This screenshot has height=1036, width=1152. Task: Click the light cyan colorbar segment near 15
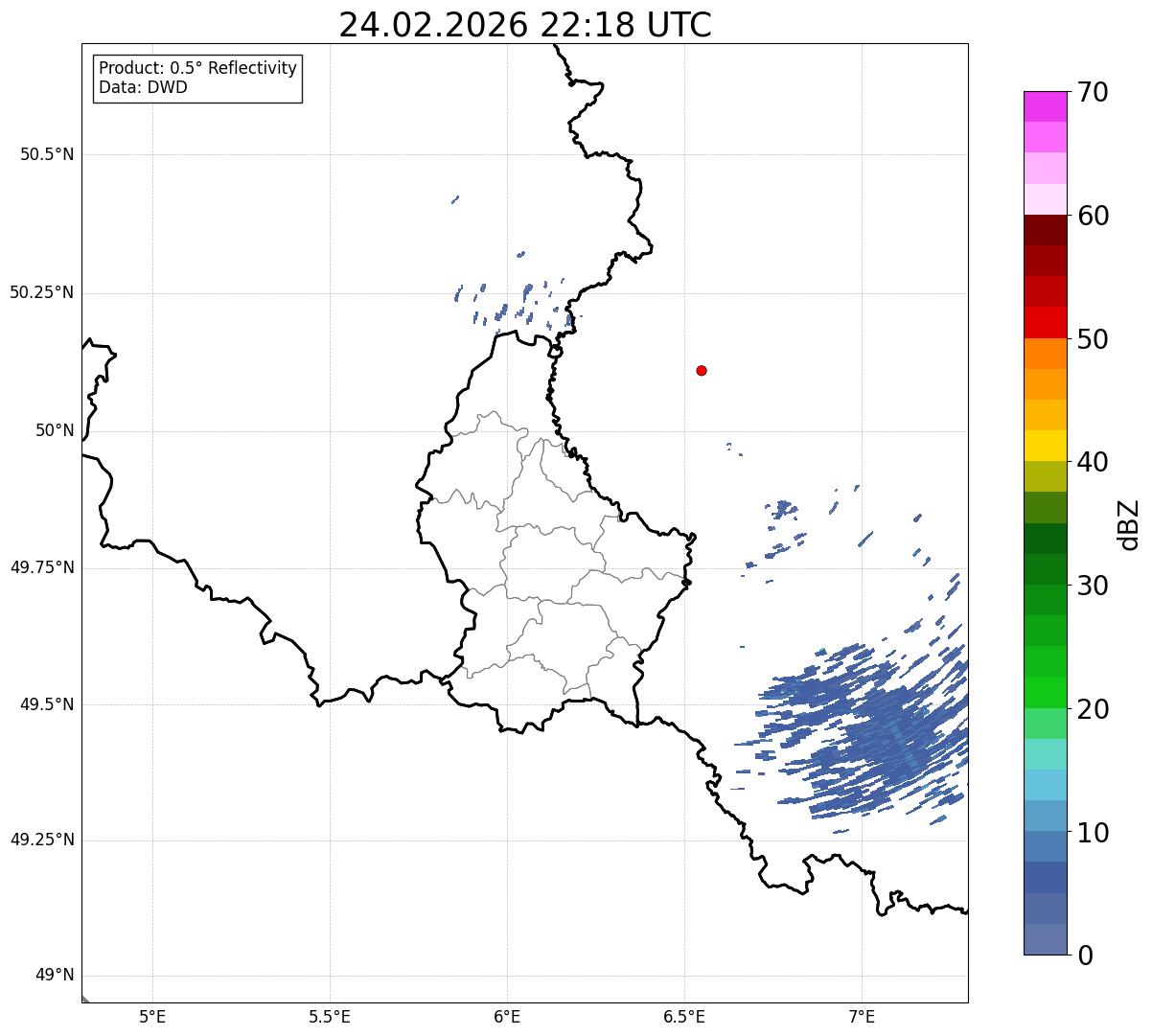click(x=1045, y=754)
